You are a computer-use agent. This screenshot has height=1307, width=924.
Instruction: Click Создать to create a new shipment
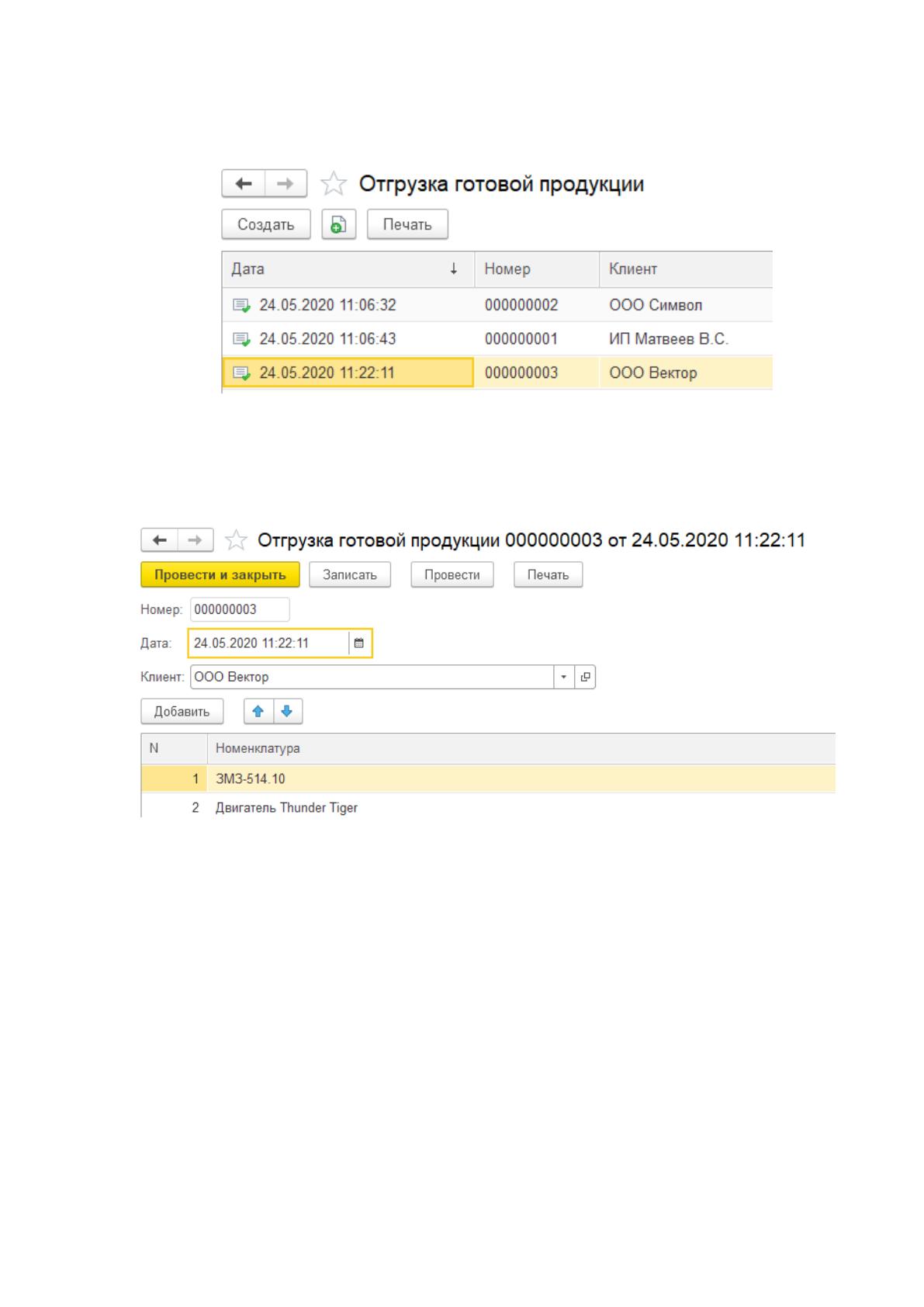tap(266, 224)
